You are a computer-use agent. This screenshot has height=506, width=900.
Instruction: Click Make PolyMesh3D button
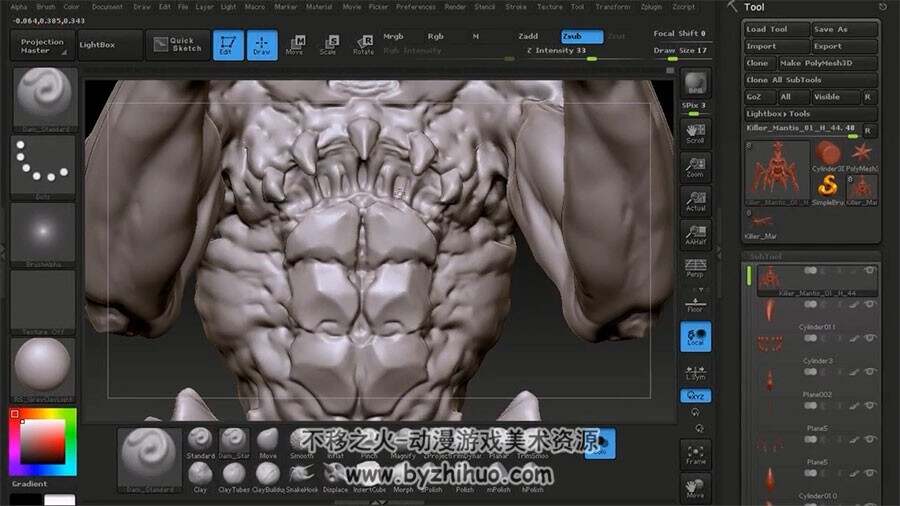point(827,63)
